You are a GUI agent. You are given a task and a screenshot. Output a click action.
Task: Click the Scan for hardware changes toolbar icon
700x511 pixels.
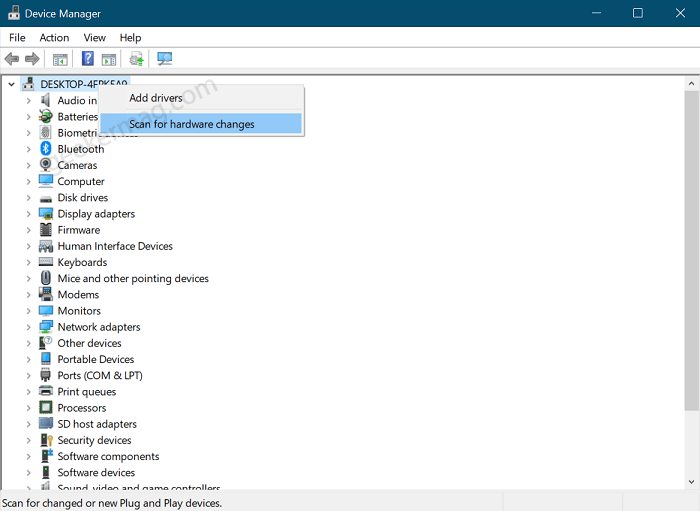(165, 58)
